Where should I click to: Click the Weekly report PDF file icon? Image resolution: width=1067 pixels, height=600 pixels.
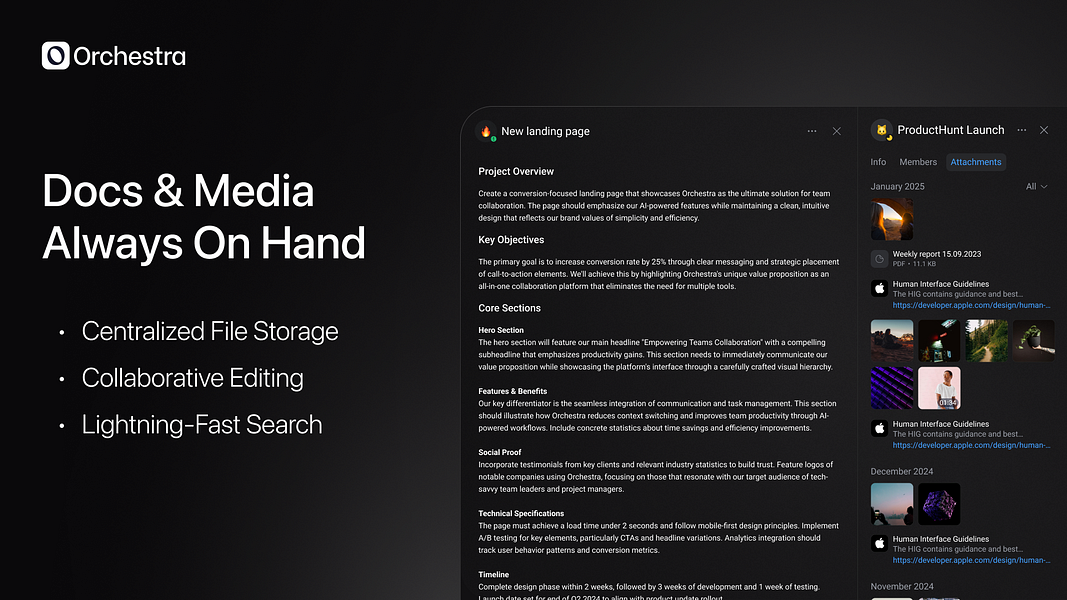879,259
